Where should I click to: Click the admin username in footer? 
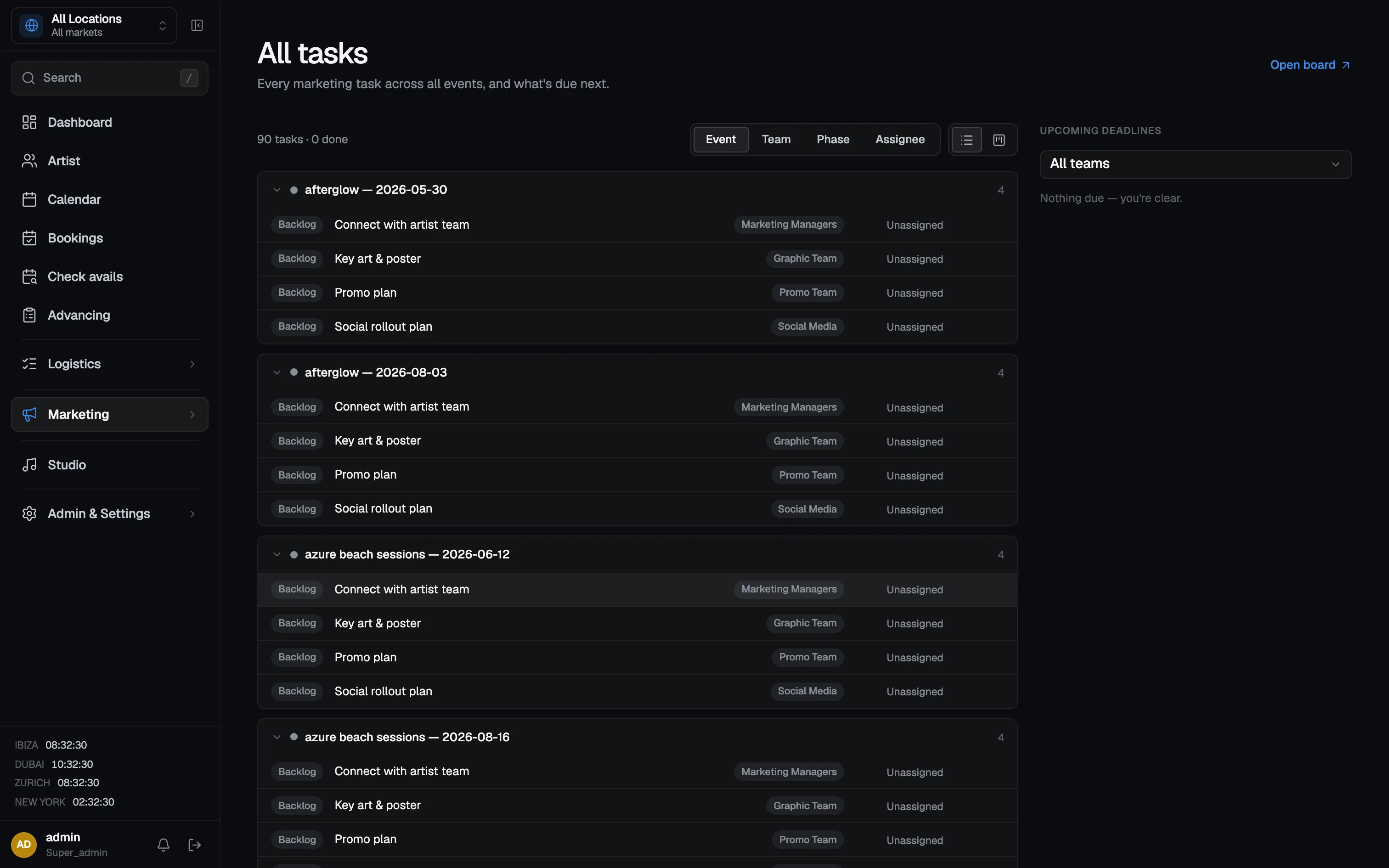(63, 837)
